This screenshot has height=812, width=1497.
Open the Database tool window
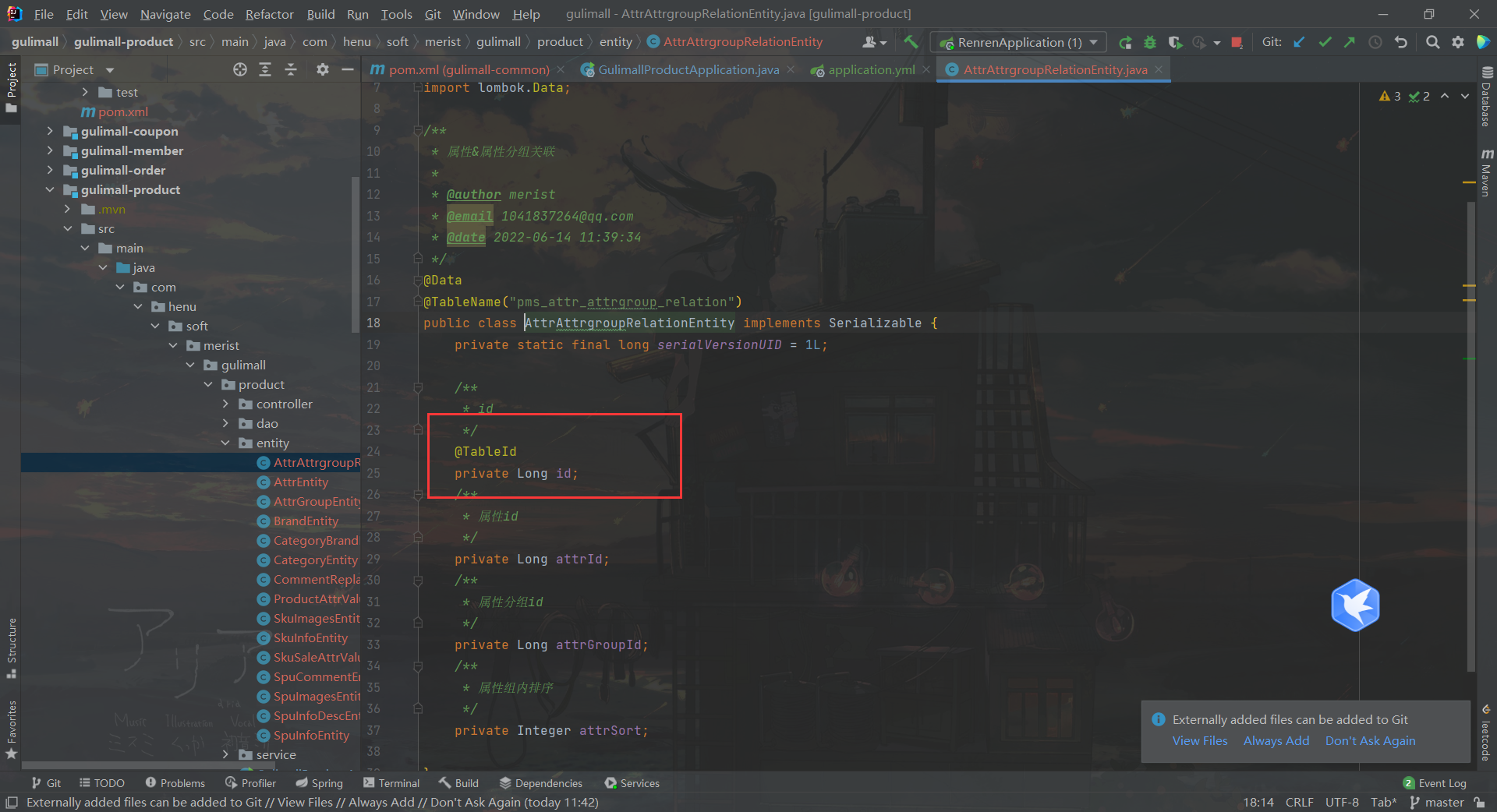click(1486, 97)
